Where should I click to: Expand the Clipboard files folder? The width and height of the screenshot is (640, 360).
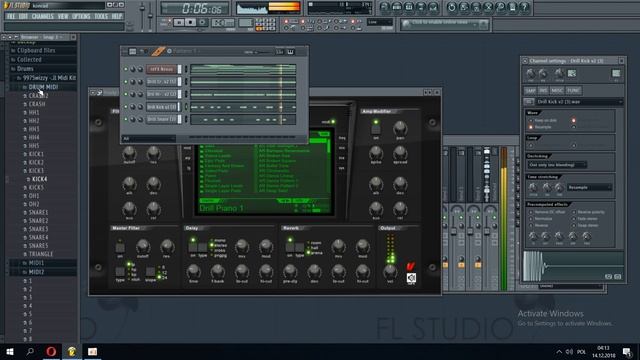tap(36, 51)
